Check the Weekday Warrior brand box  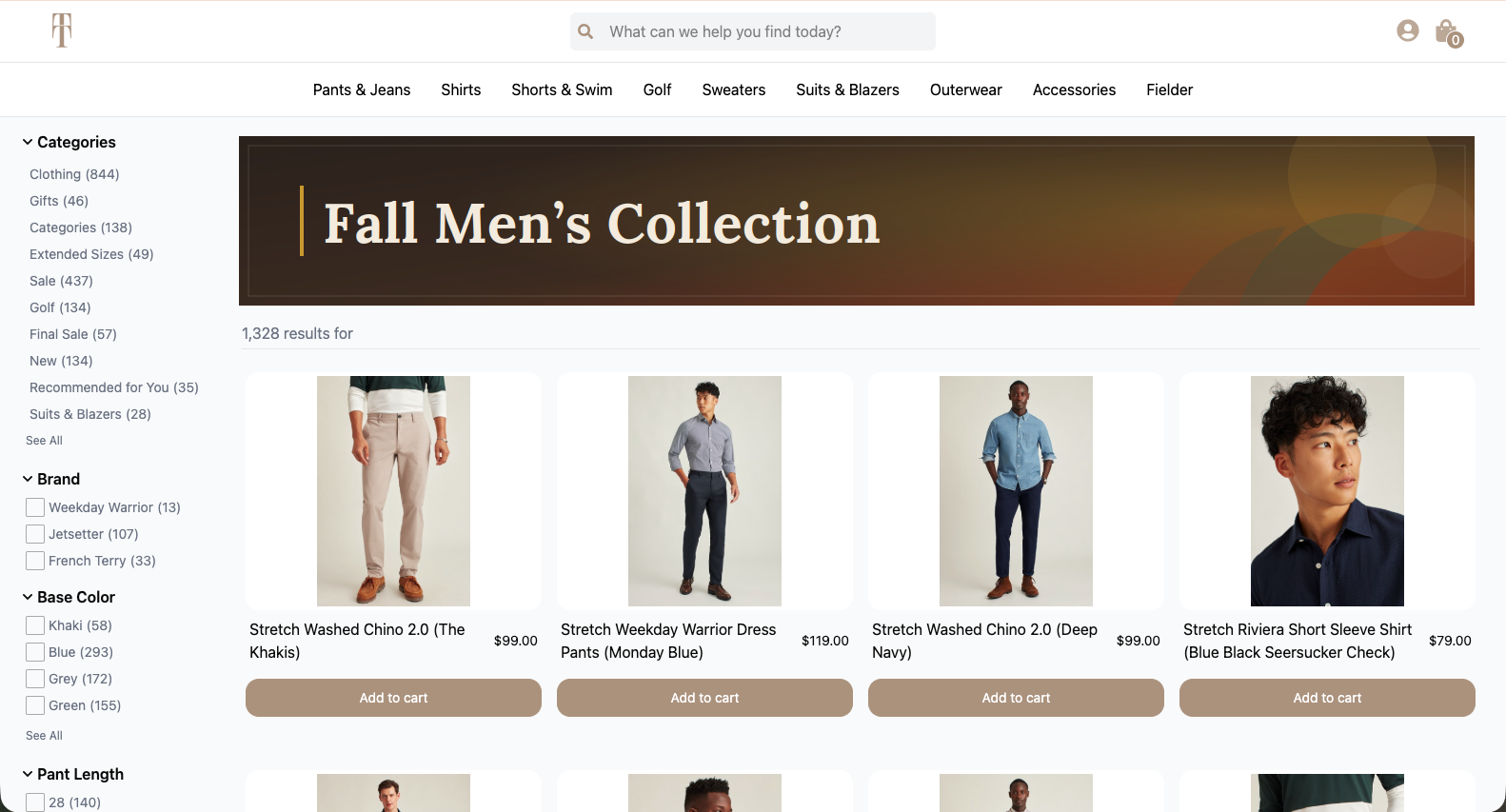[x=35, y=507]
